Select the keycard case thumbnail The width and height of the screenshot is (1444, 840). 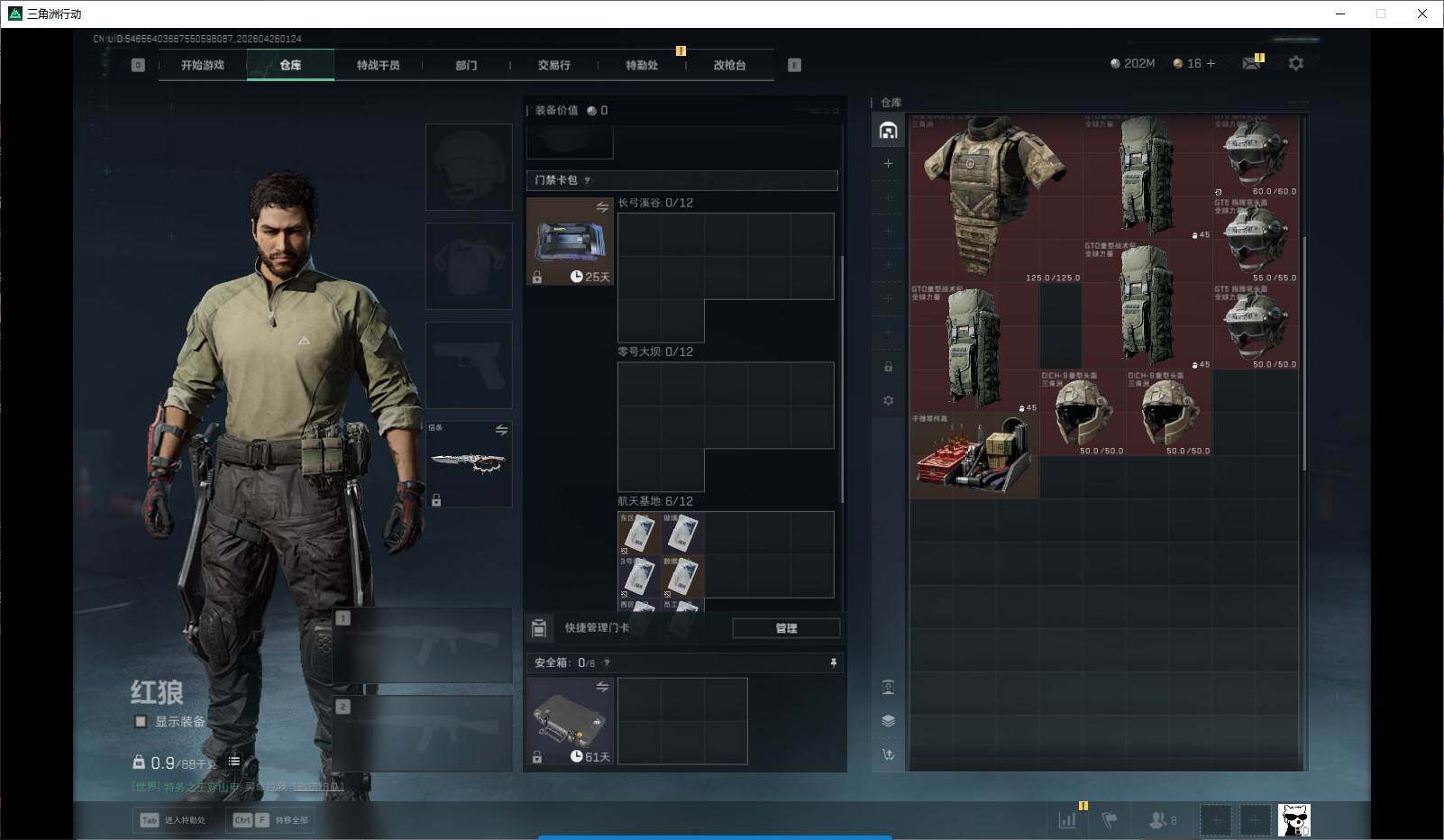pos(570,242)
